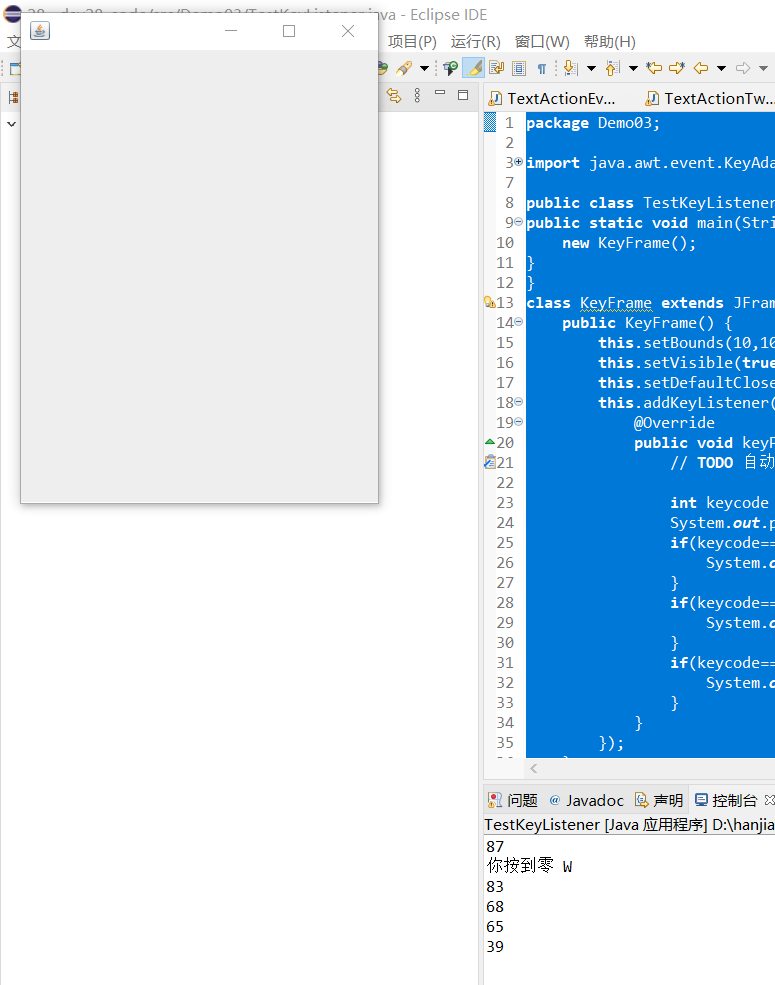The height and width of the screenshot is (985, 775).
Task: Close the 控制台 console view tab
Action: (769, 800)
